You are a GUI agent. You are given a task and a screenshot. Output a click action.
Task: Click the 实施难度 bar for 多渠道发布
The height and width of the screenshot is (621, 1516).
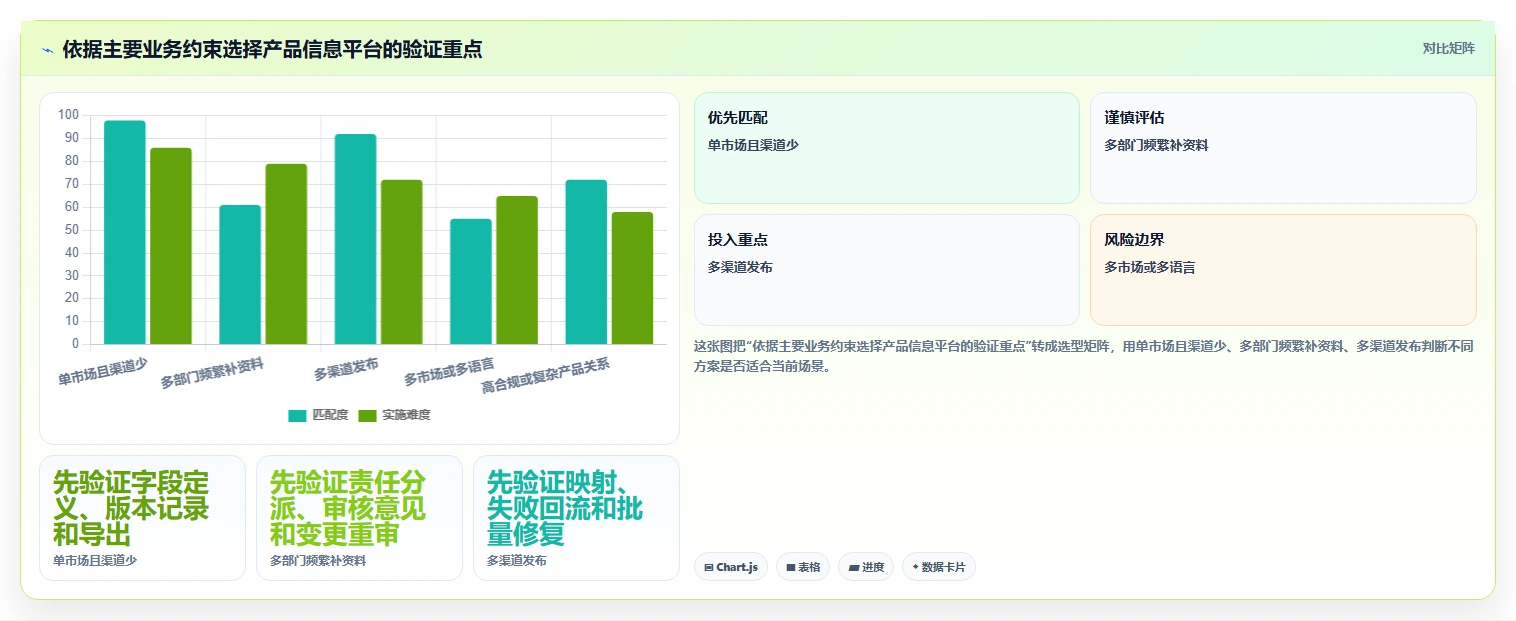402,262
